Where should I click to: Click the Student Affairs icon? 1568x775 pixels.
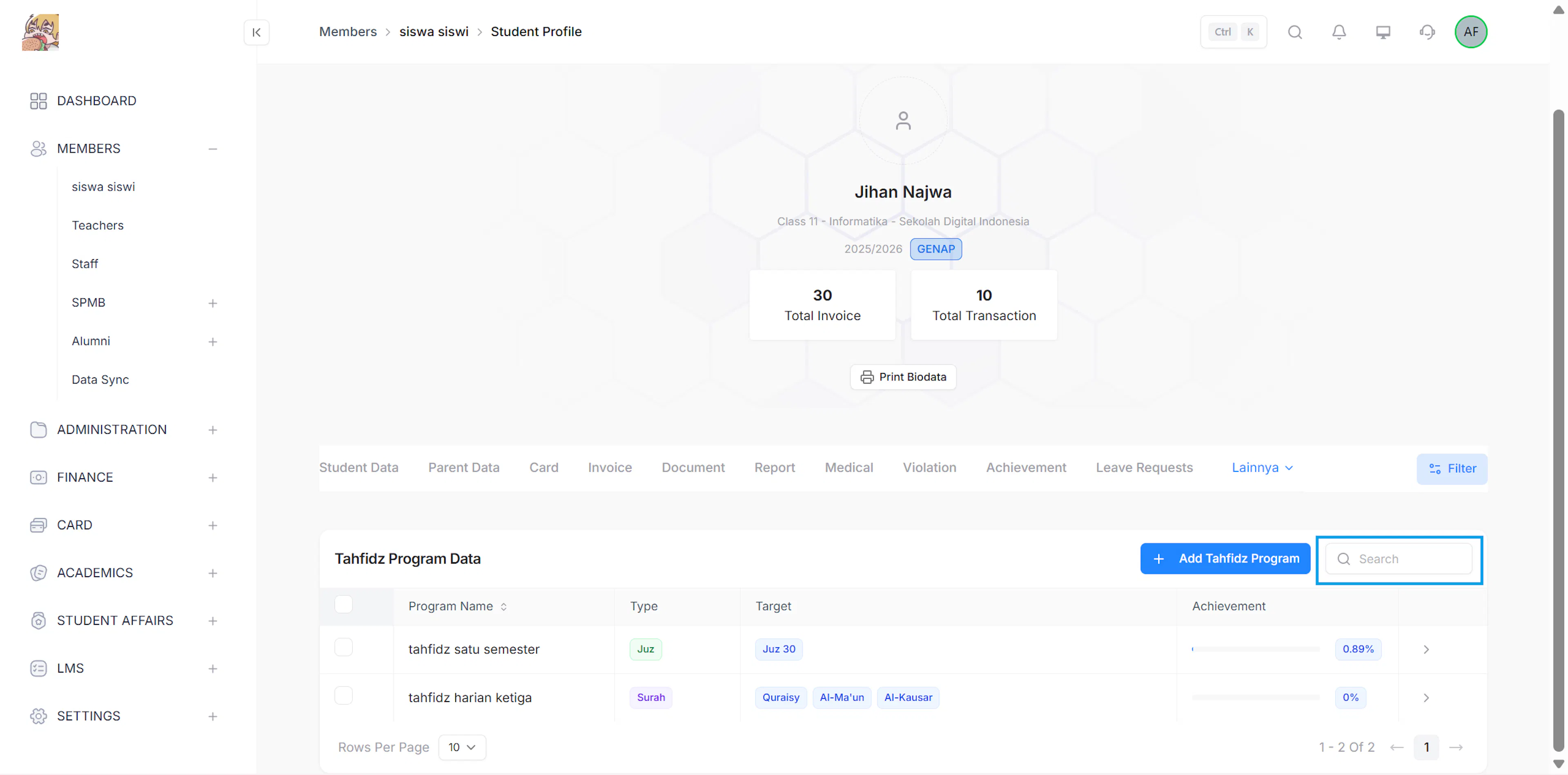point(38,620)
